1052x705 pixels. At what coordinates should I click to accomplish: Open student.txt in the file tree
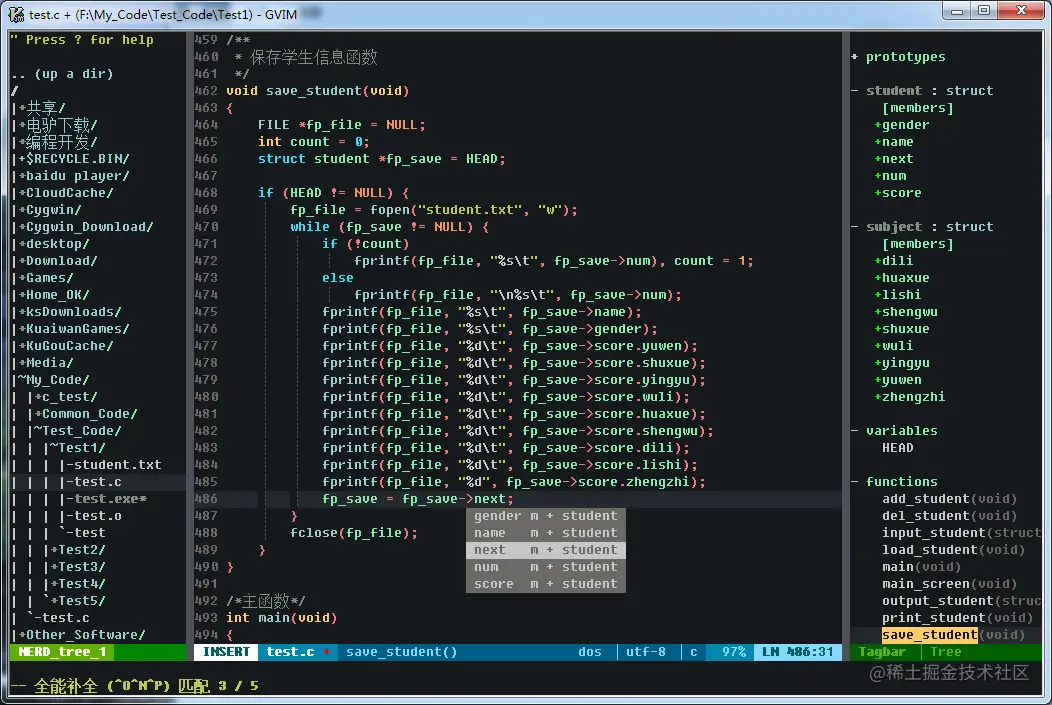click(x=117, y=465)
